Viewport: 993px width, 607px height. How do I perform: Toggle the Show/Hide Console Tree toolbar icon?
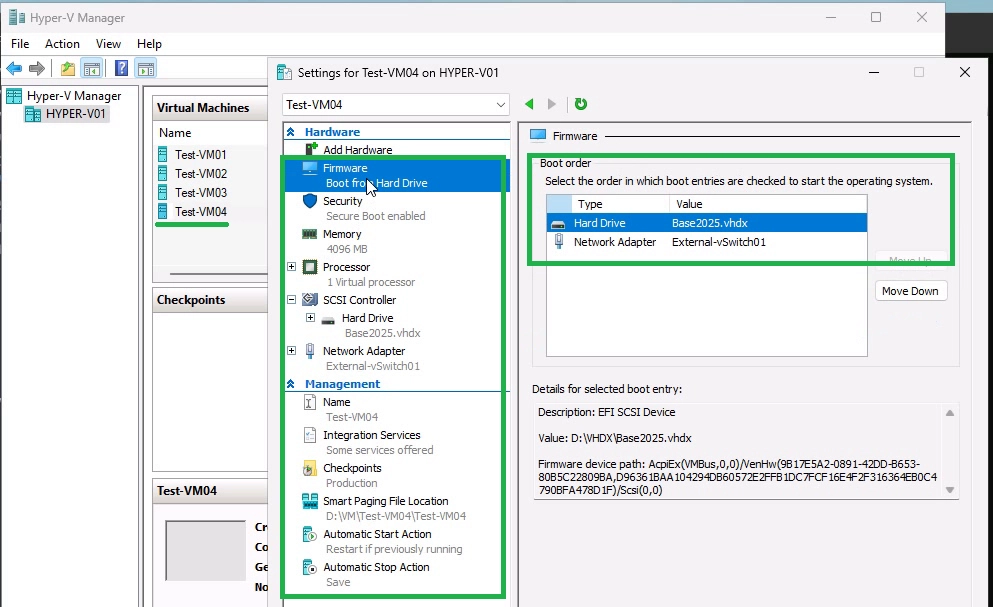coord(92,68)
